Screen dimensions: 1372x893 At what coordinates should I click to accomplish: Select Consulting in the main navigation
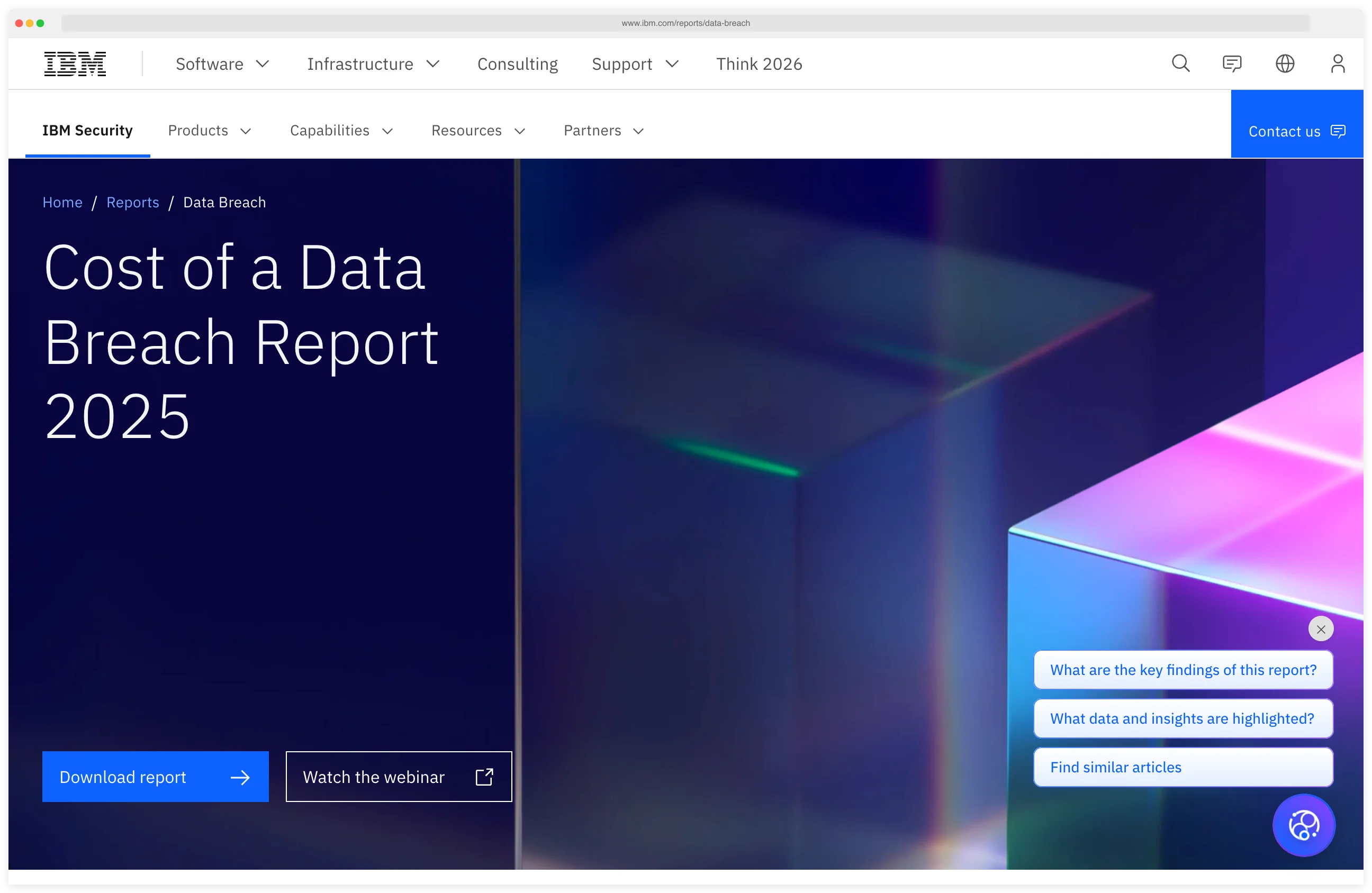click(517, 64)
